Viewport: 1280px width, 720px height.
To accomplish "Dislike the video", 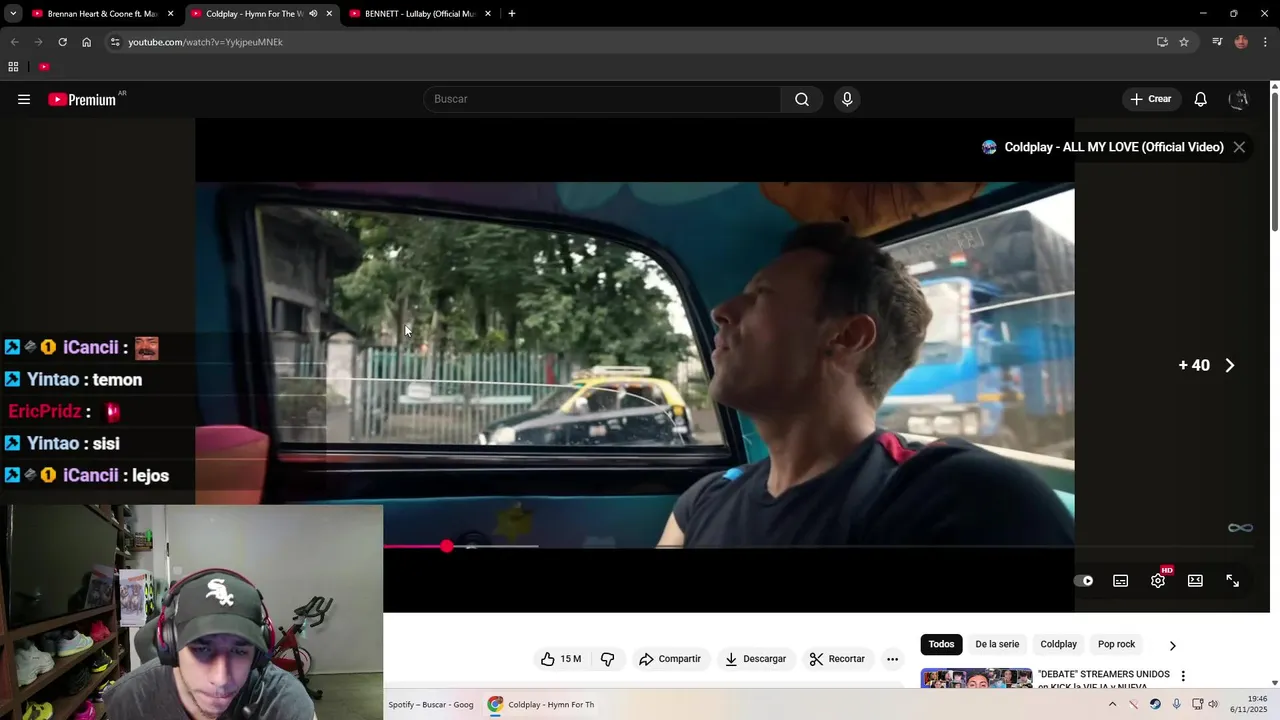I will point(607,659).
